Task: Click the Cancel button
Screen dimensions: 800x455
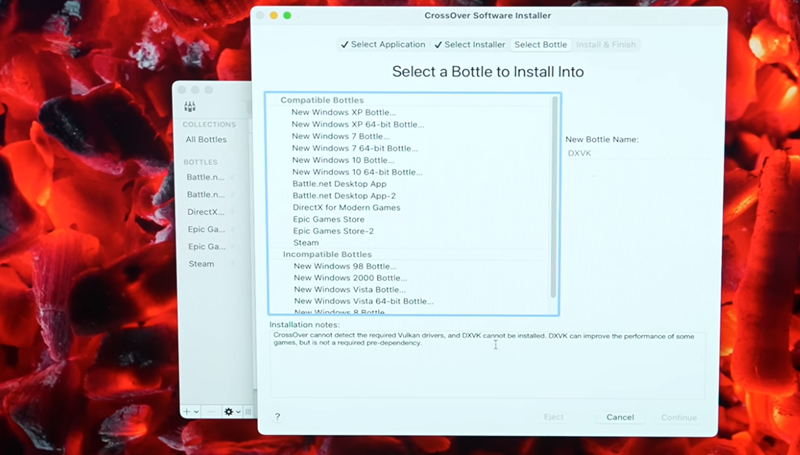Action: 620,417
